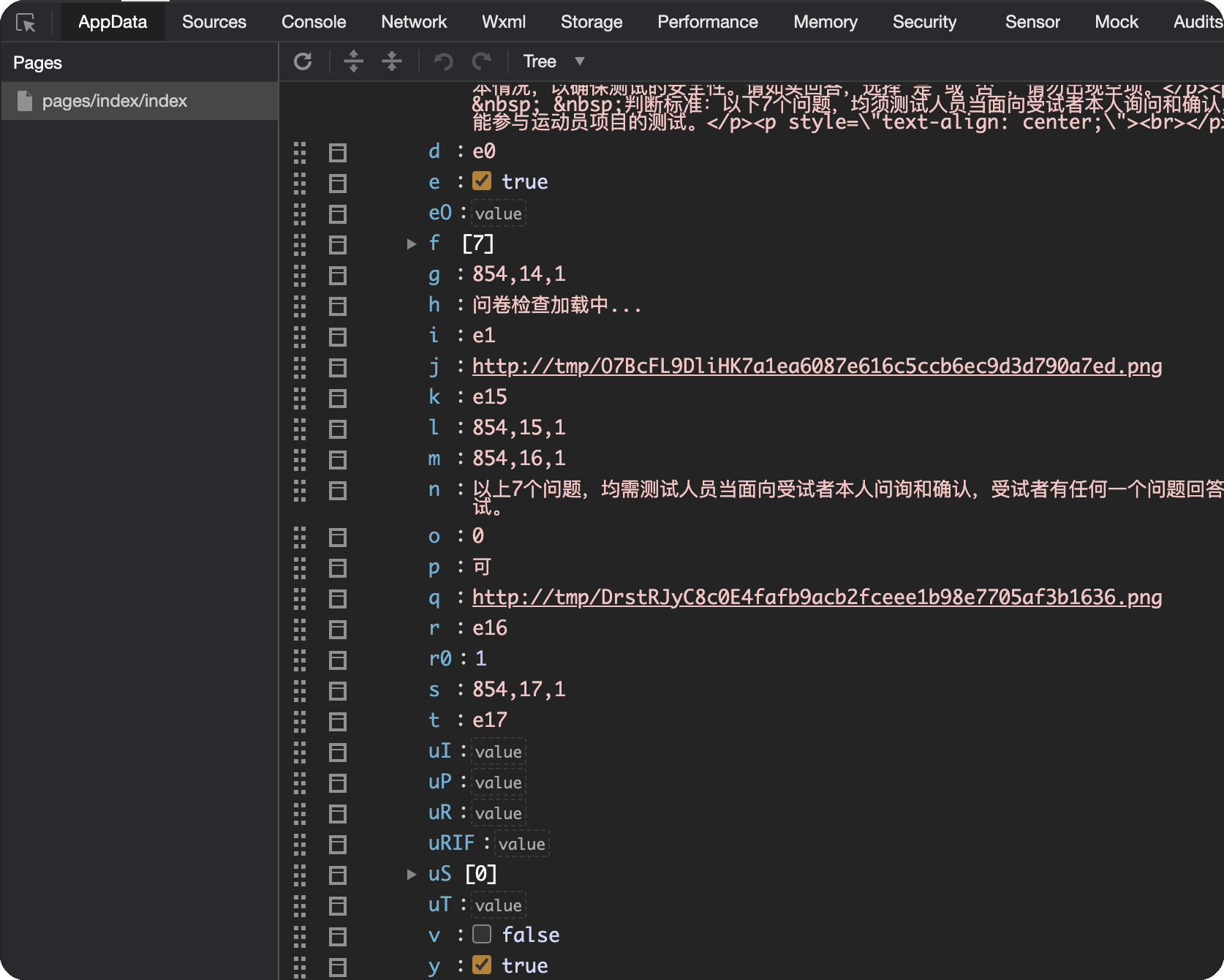Click the drag handle on row v
This screenshot has height=980, width=1224.
[300, 936]
